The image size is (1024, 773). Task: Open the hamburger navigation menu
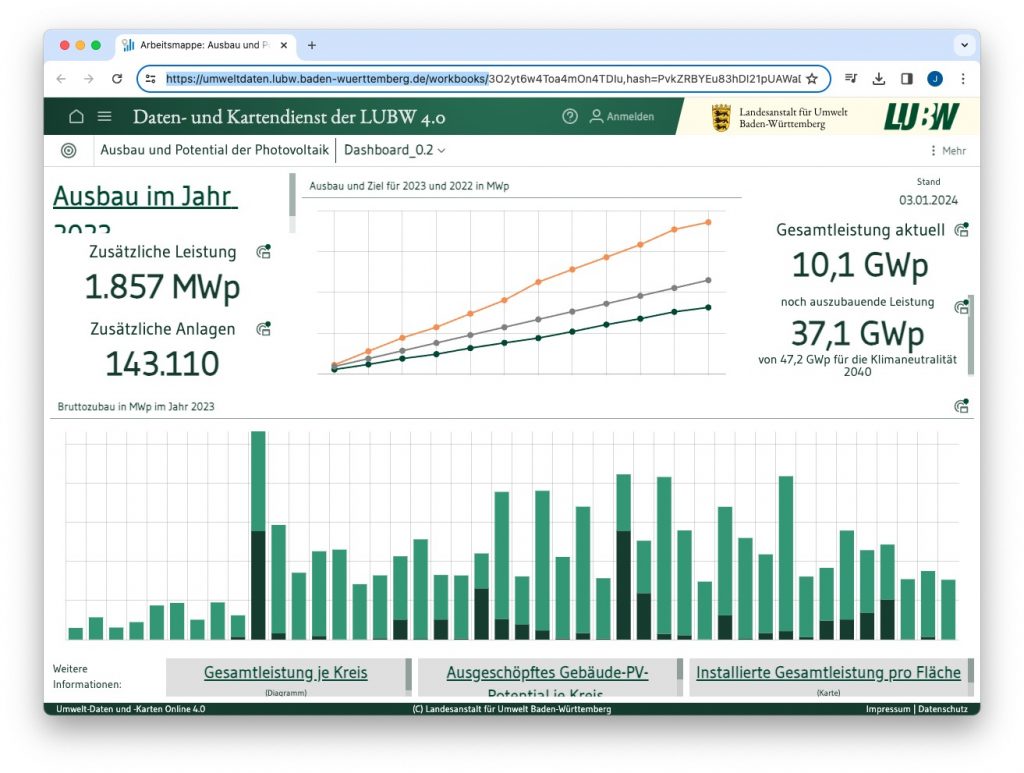[104, 117]
